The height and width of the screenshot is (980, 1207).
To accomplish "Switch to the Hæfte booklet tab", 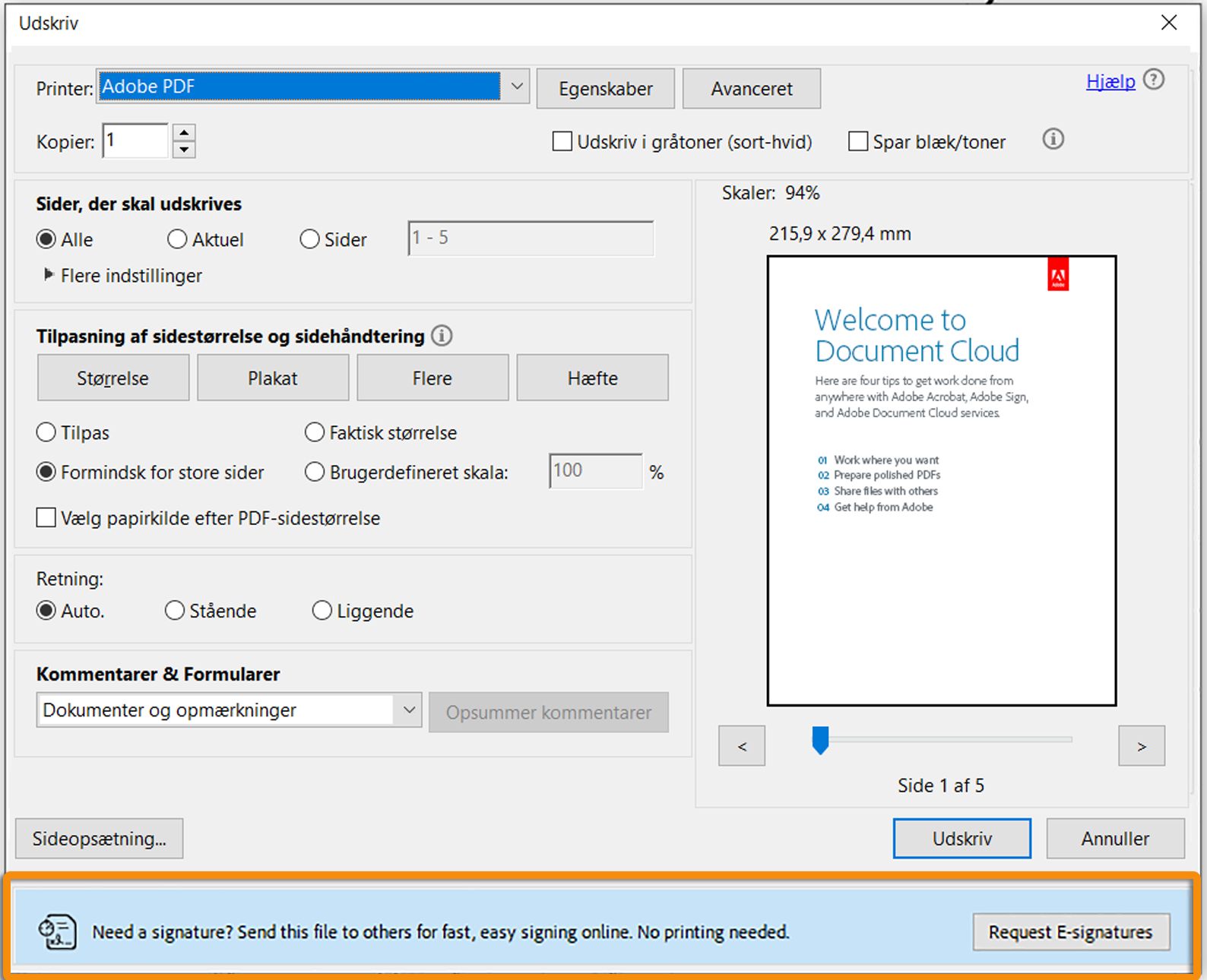I will click(x=593, y=378).
